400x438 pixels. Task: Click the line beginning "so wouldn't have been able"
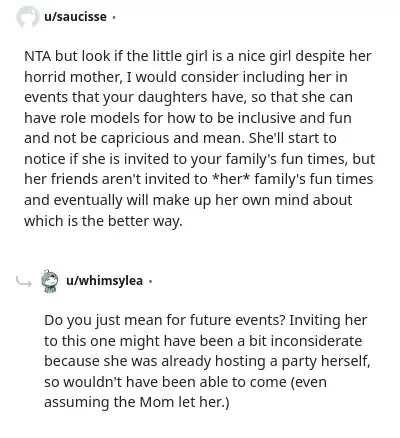pyautogui.click(x=185, y=382)
